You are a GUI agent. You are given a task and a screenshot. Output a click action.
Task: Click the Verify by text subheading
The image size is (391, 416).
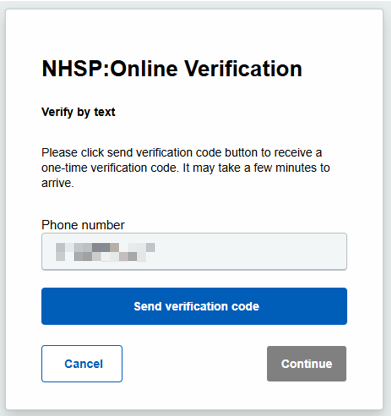(78, 112)
